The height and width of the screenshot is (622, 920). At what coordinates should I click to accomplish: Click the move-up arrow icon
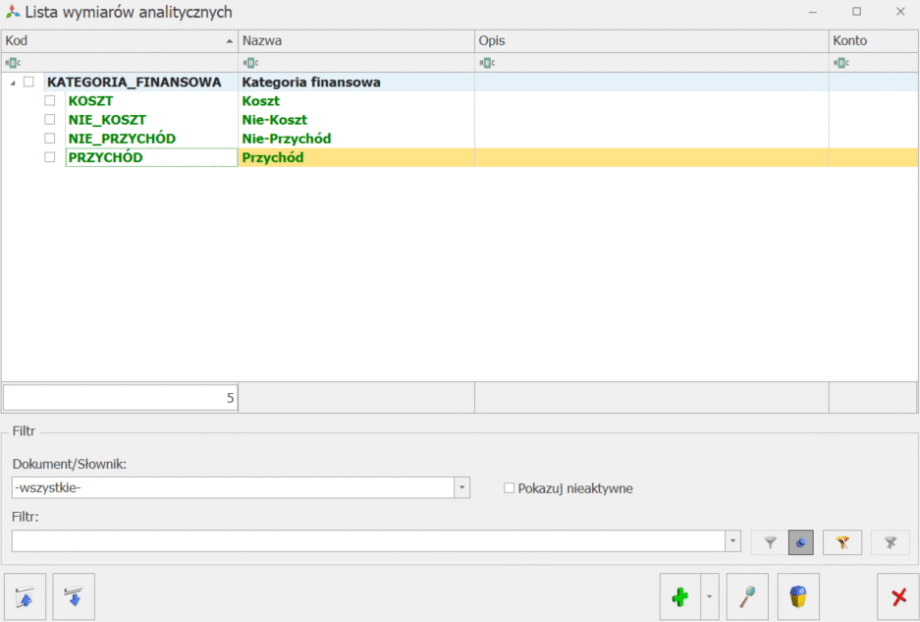tap(25, 597)
